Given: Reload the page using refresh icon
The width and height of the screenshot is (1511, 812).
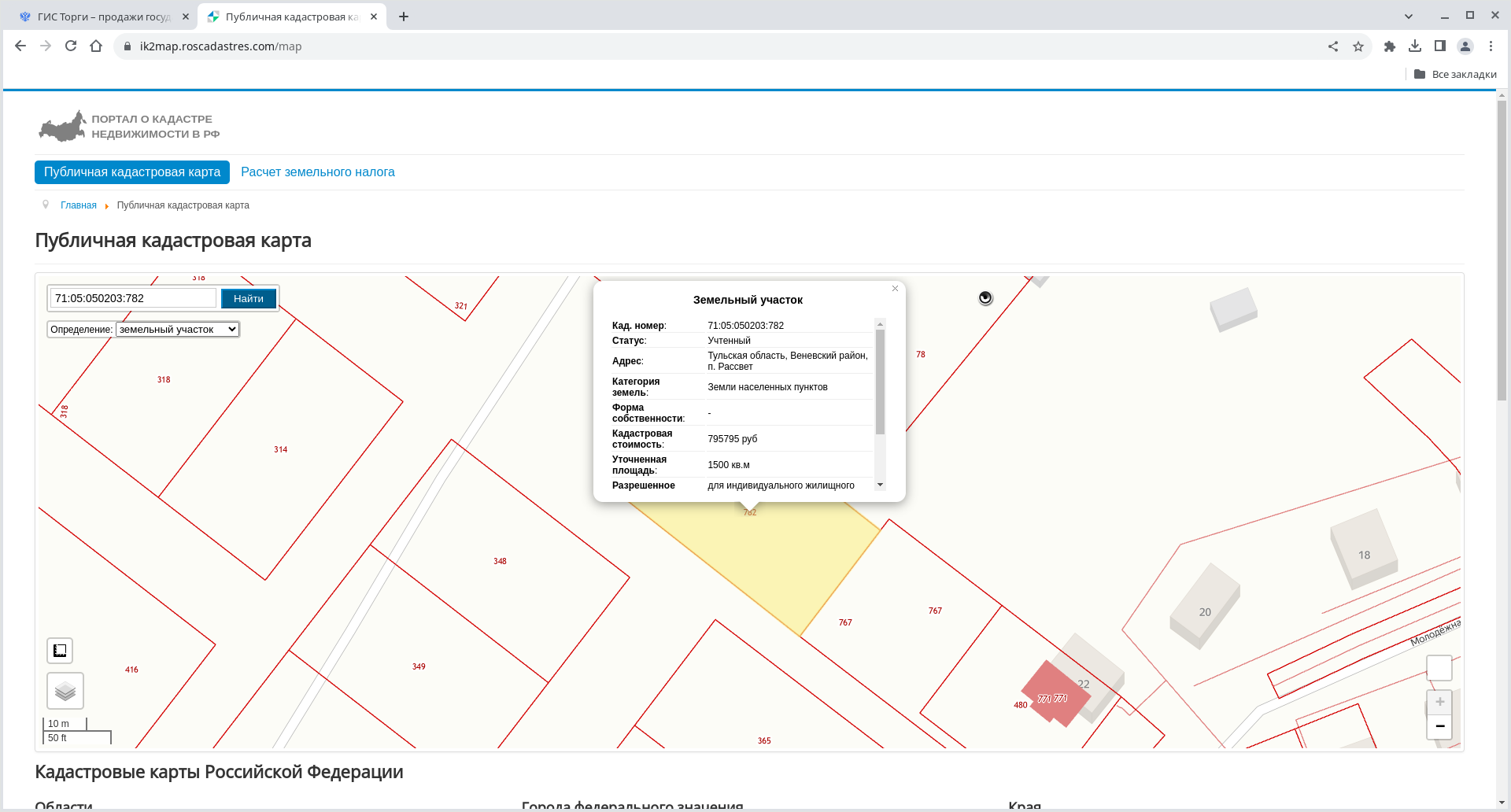Looking at the screenshot, I should coord(71,46).
